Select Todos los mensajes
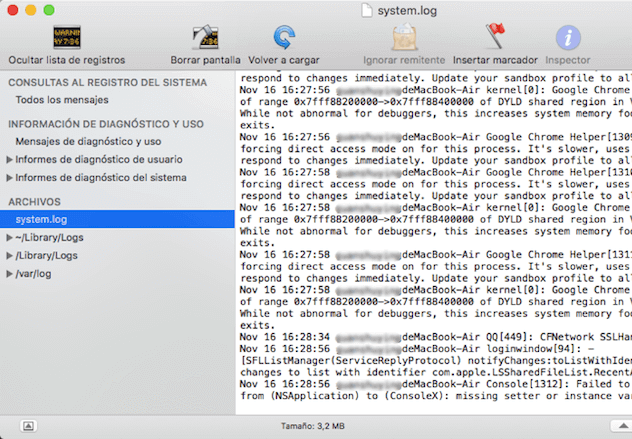The width and height of the screenshot is (632, 439). click(62, 100)
